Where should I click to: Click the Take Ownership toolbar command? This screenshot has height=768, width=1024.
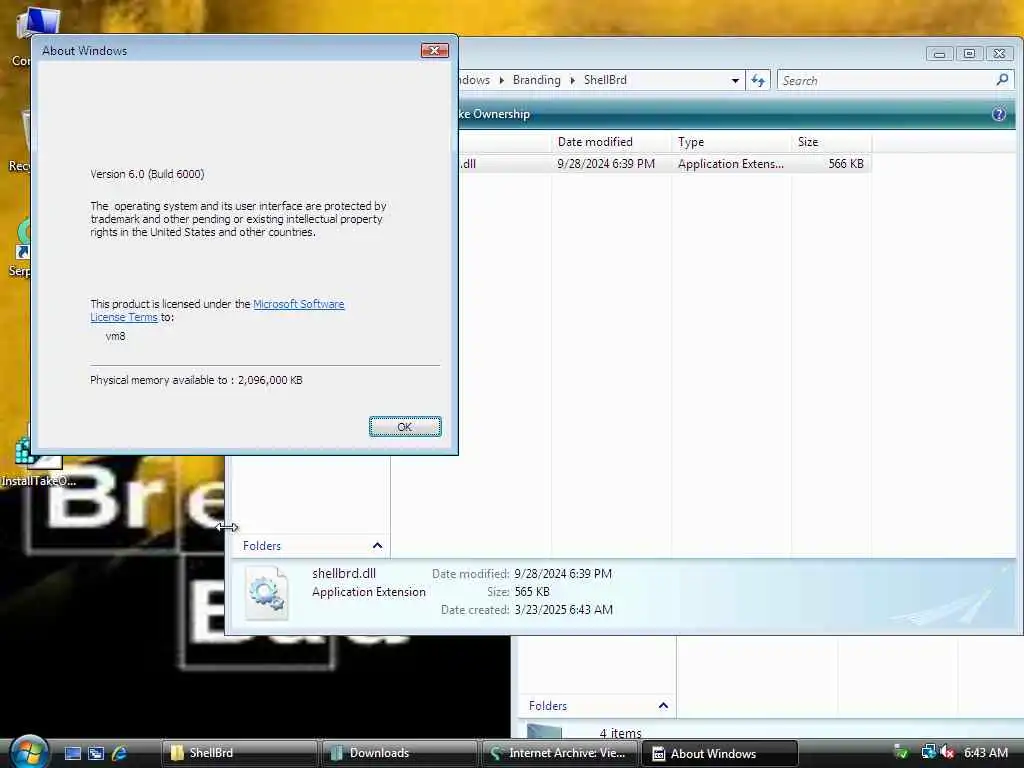(x=494, y=114)
